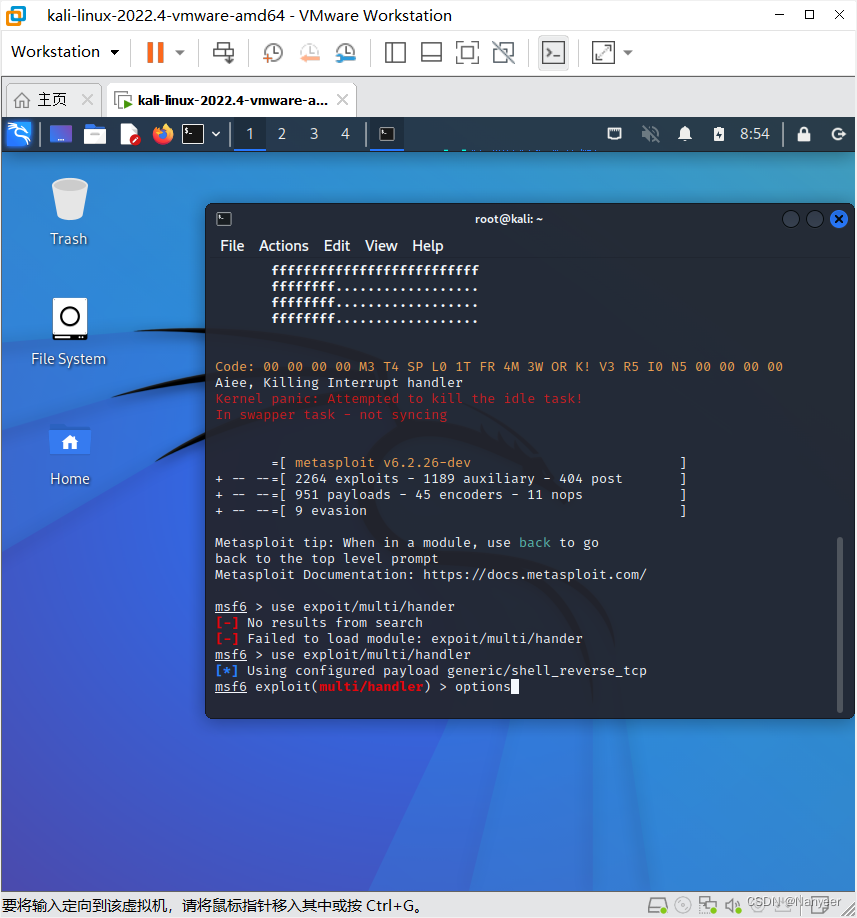Expand the terminal launcher dropdown arrow
This screenshot has width=857, height=918.
(x=216, y=134)
